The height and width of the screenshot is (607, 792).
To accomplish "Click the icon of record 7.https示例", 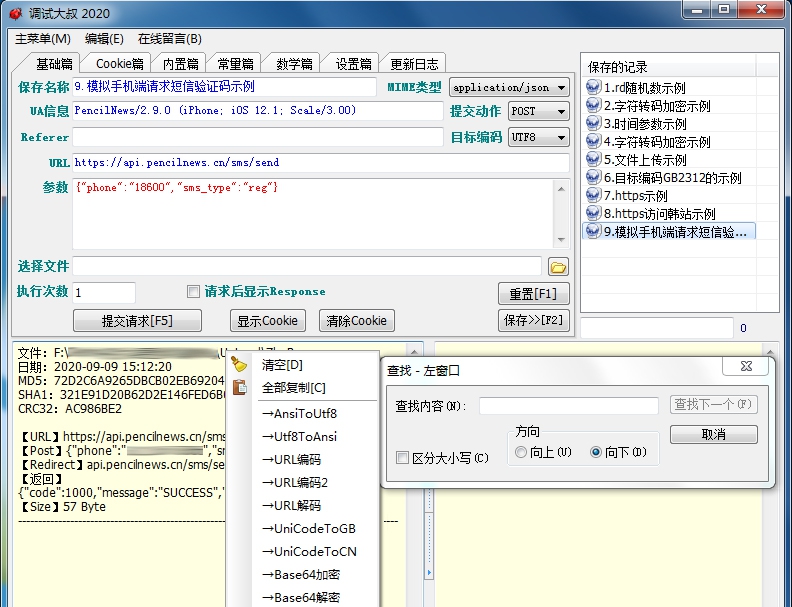I will click(593, 195).
